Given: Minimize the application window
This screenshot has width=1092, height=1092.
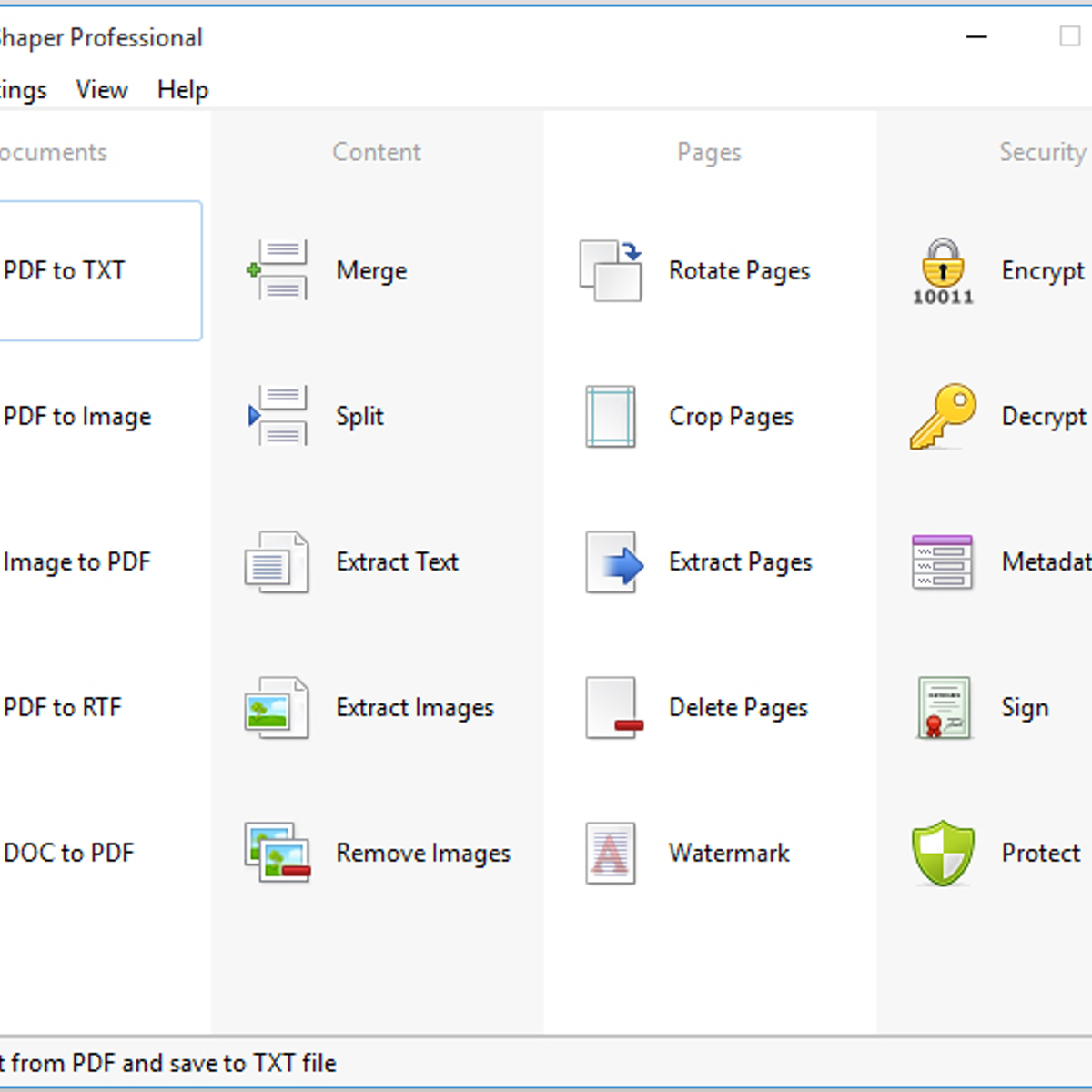Looking at the screenshot, I should (976, 37).
